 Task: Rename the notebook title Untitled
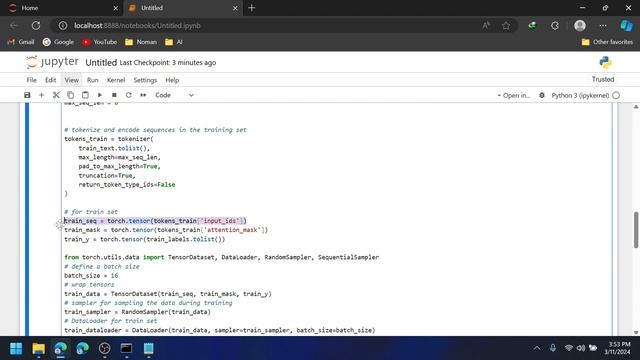(101, 62)
